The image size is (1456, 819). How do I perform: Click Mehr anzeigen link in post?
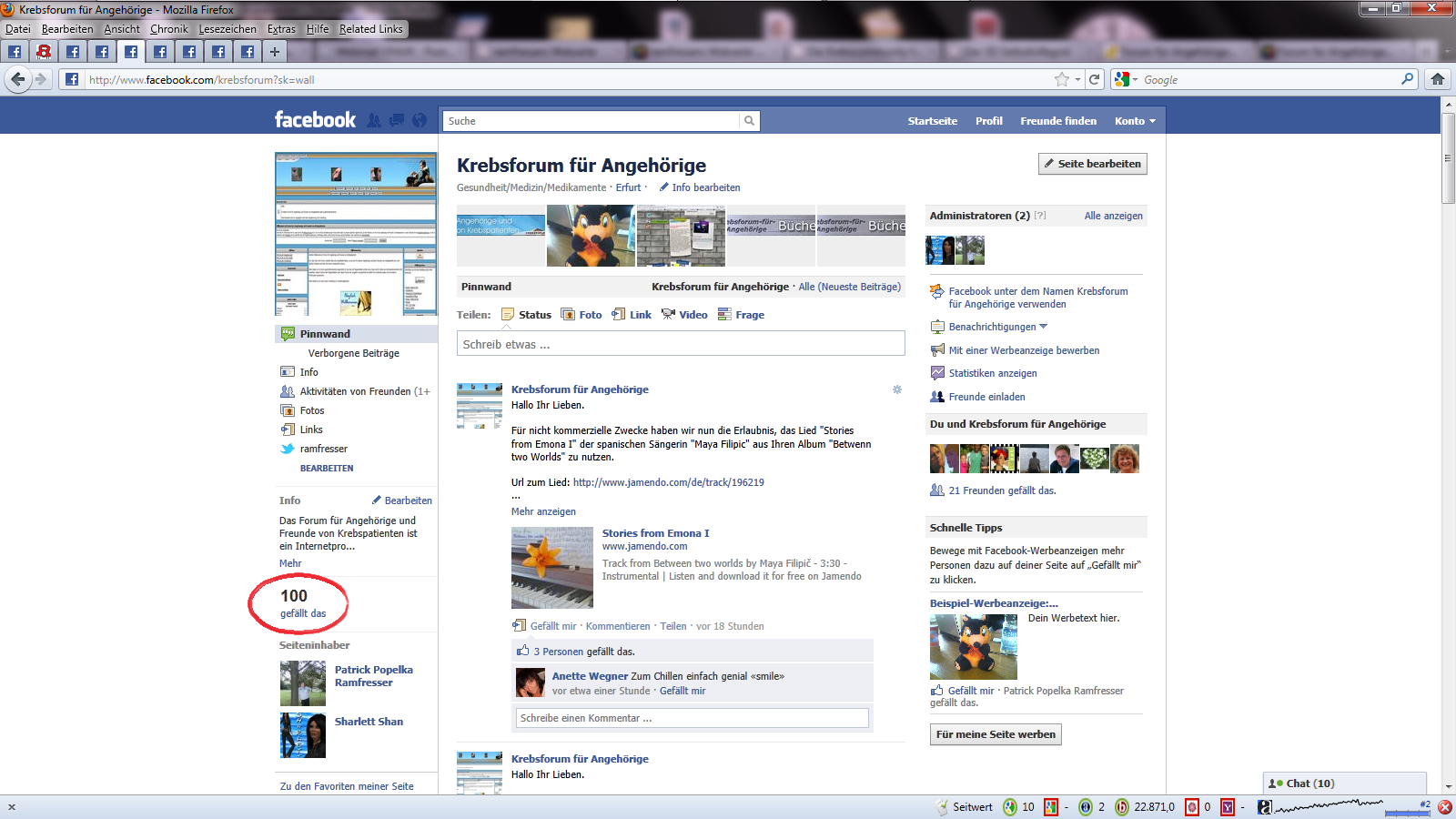tap(543, 511)
